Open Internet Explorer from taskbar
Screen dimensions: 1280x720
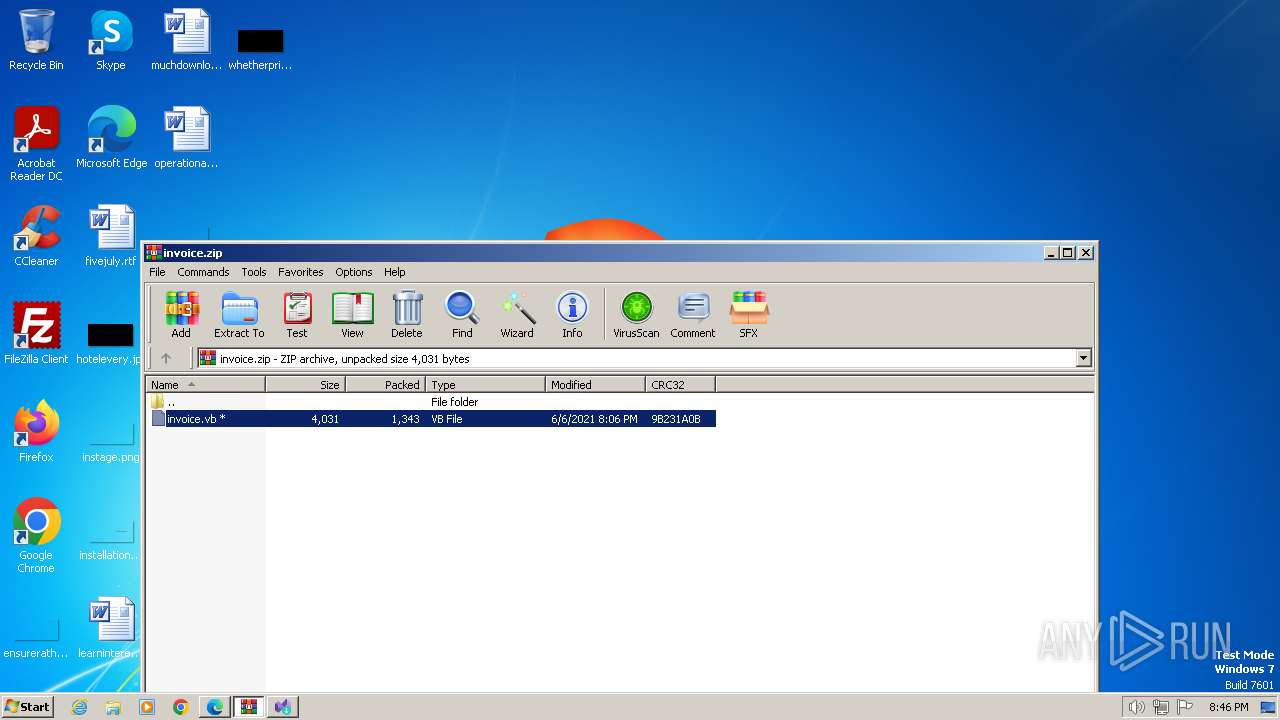pos(79,707)
